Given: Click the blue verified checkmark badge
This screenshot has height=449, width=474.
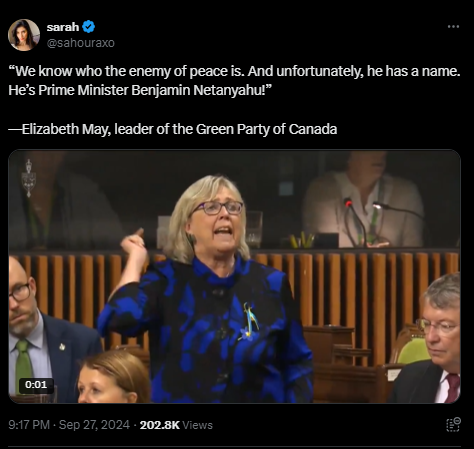Looking at the screenshot, I should 89,27.
